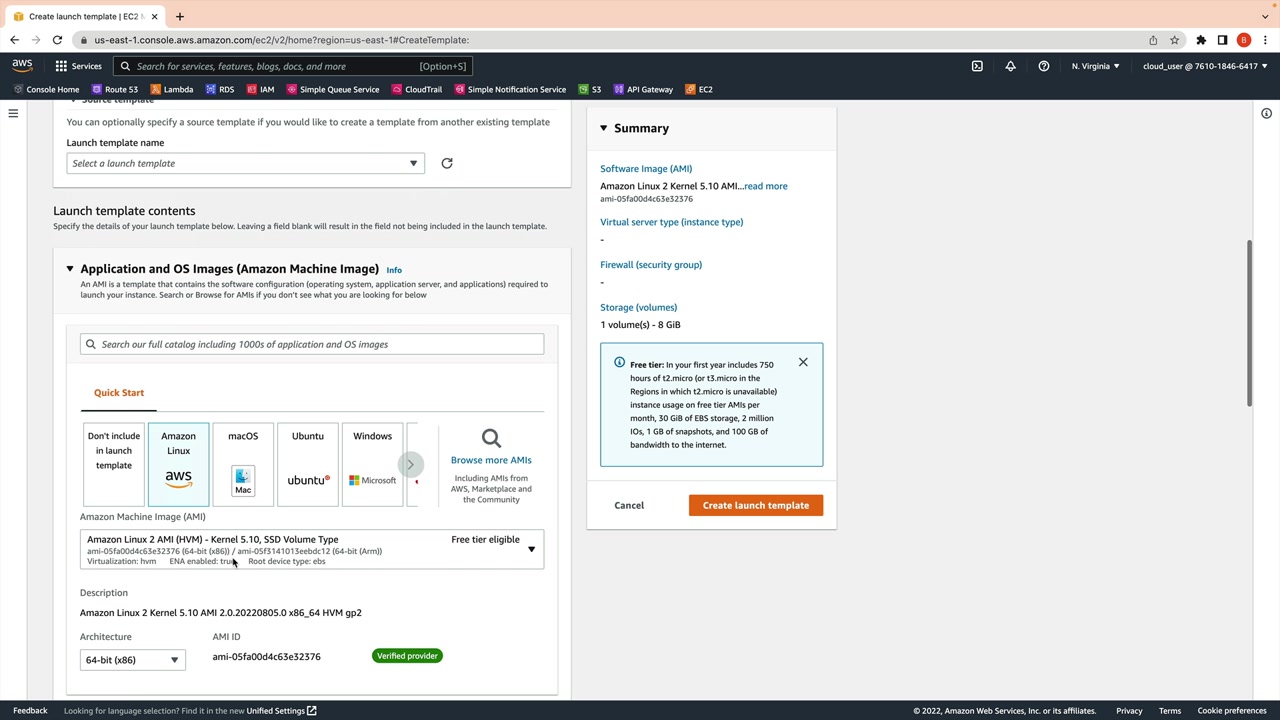This screenshot has height=720, width=1280.
Task: Open the Architecture 64-bit (x86) dropdown
Action: 132,660
